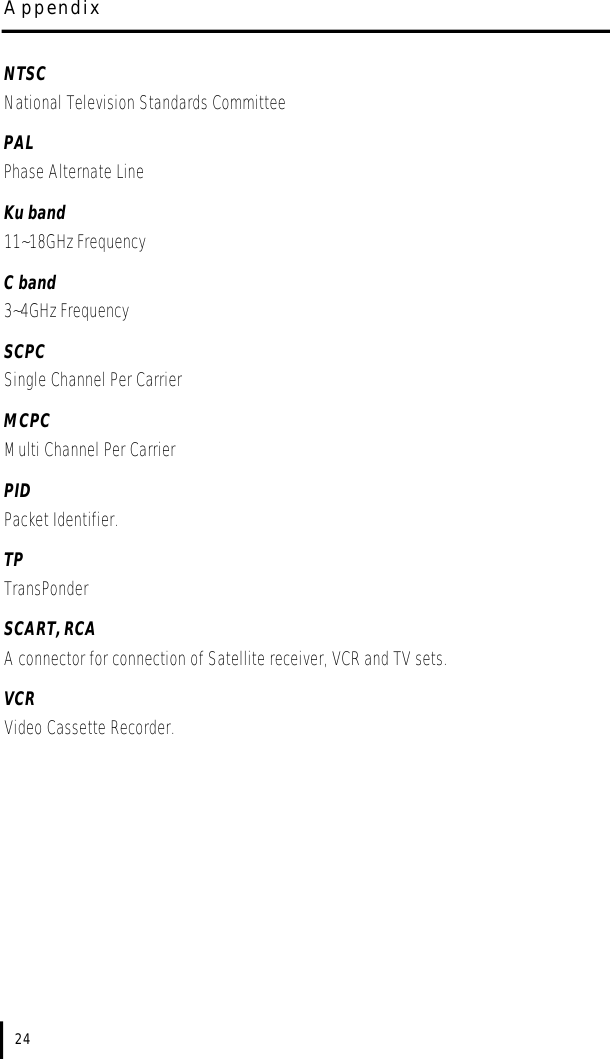Select the C band heading
This screenshot has width=610, height=1059.
(30, 283)
